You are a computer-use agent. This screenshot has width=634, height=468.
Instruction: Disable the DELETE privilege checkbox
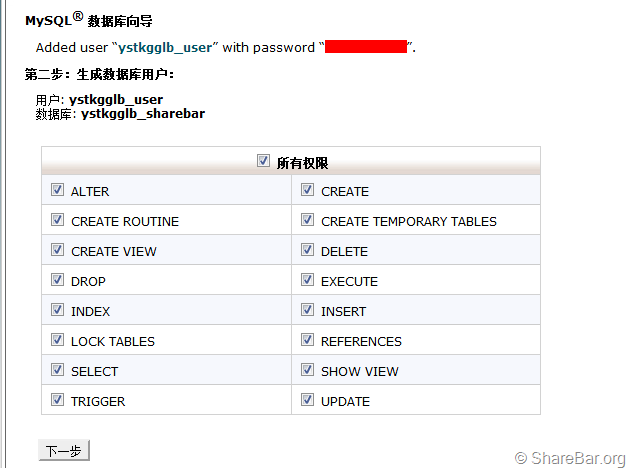(x=307, y=250)
